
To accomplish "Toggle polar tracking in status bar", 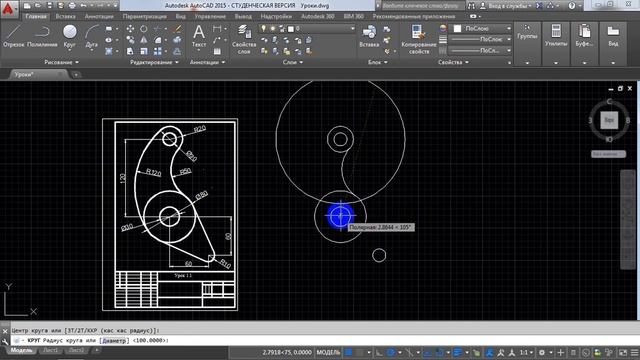I will coord(391,352).
